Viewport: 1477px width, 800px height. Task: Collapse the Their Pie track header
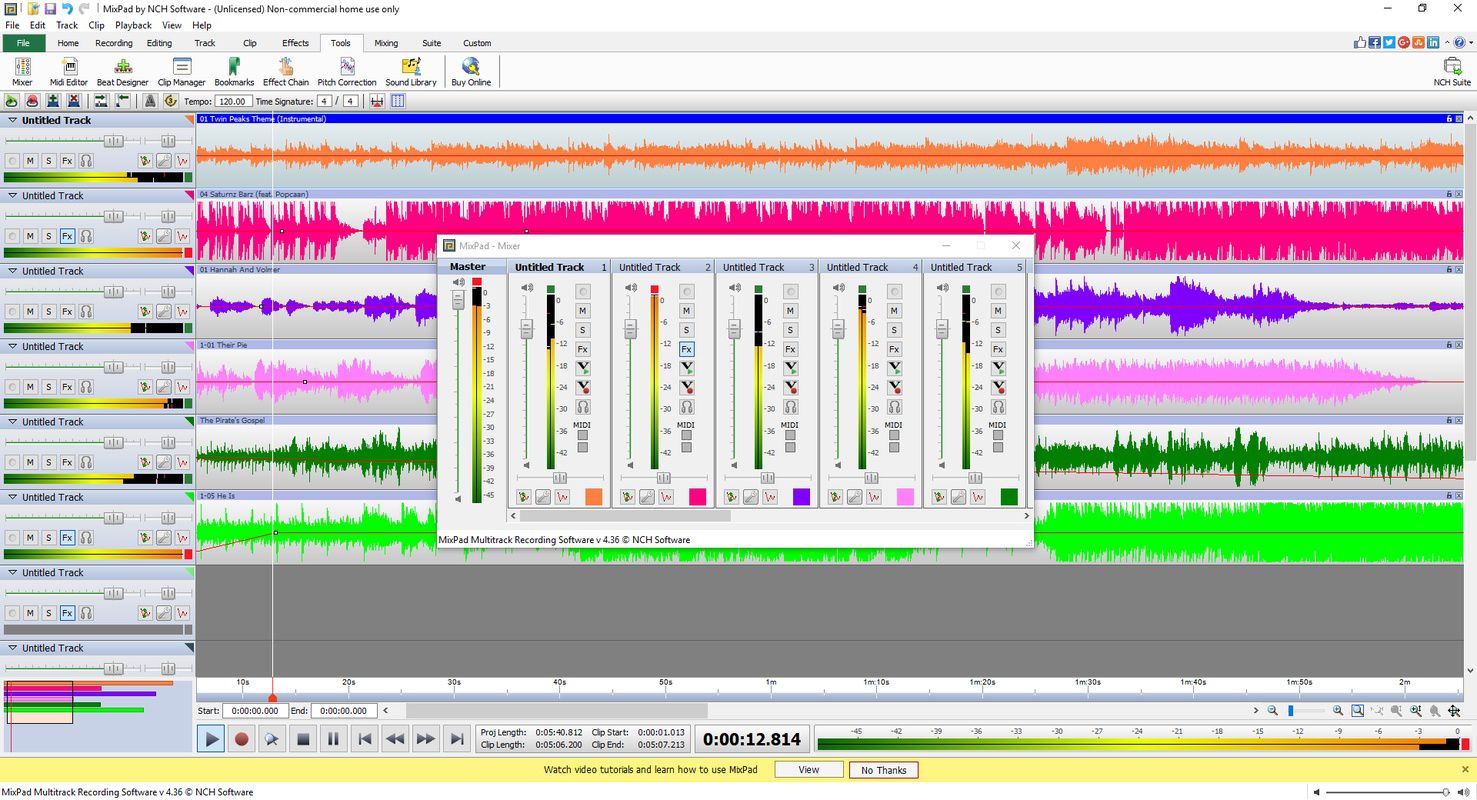(13, 346)
